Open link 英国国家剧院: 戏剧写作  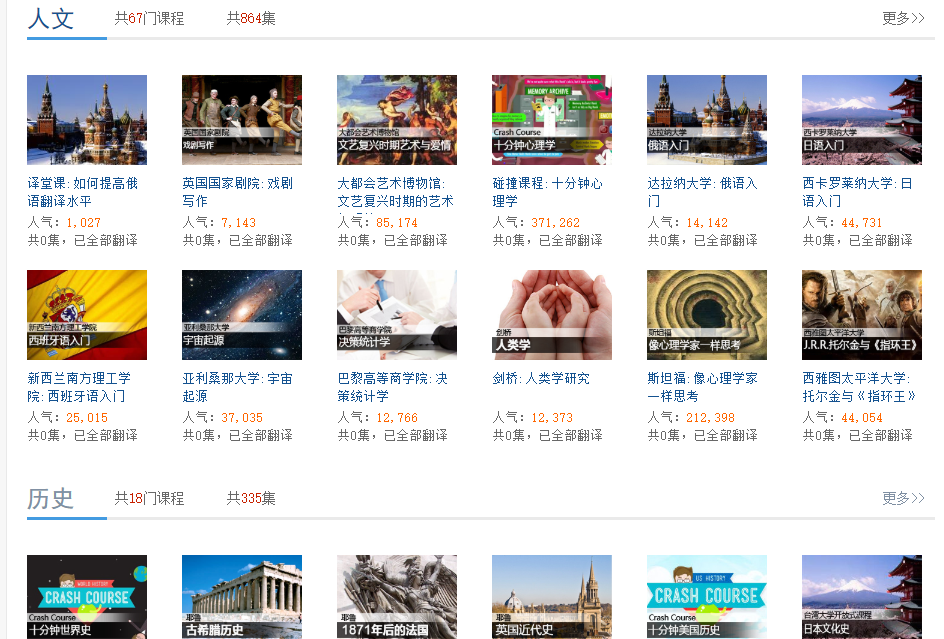pyautogui.click(x=238, y=192)
